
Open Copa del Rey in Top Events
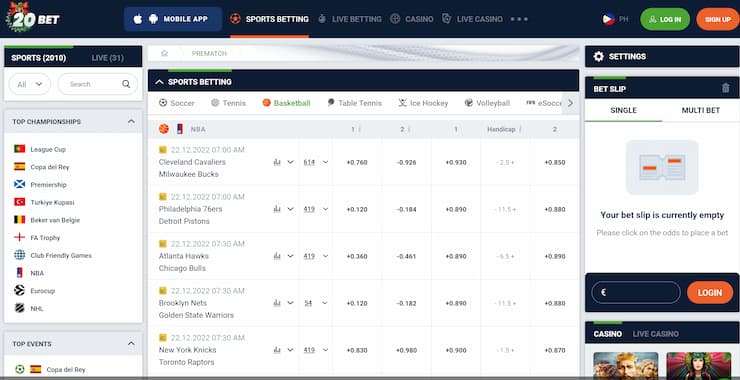pos(50,370)
